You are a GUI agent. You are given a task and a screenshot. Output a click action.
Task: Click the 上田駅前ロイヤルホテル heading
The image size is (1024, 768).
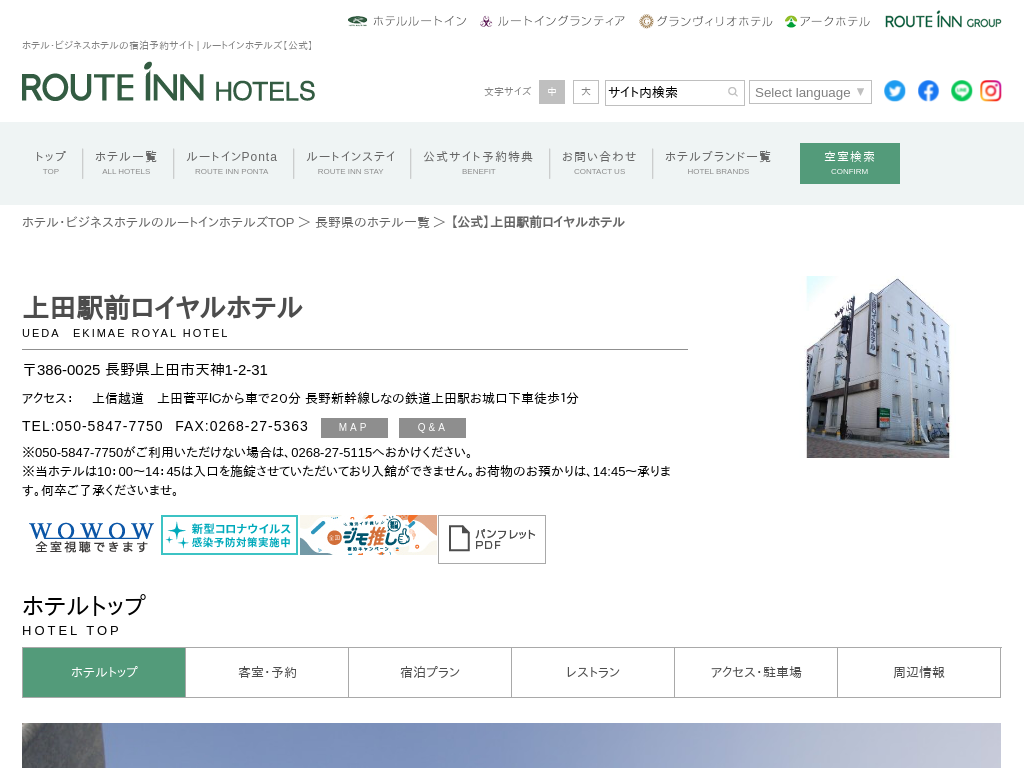coord(163,308)
